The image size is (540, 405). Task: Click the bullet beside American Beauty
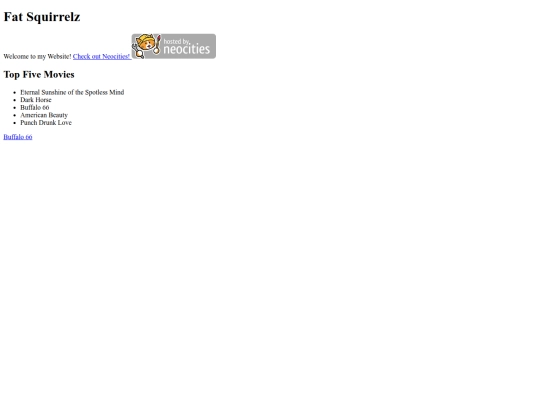[x=14, y=115]
